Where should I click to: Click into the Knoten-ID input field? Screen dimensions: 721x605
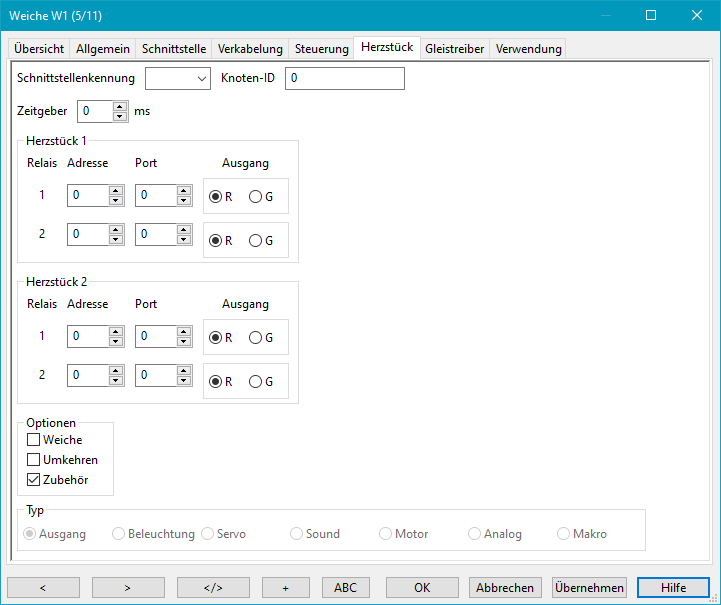(x=344, y=79)
